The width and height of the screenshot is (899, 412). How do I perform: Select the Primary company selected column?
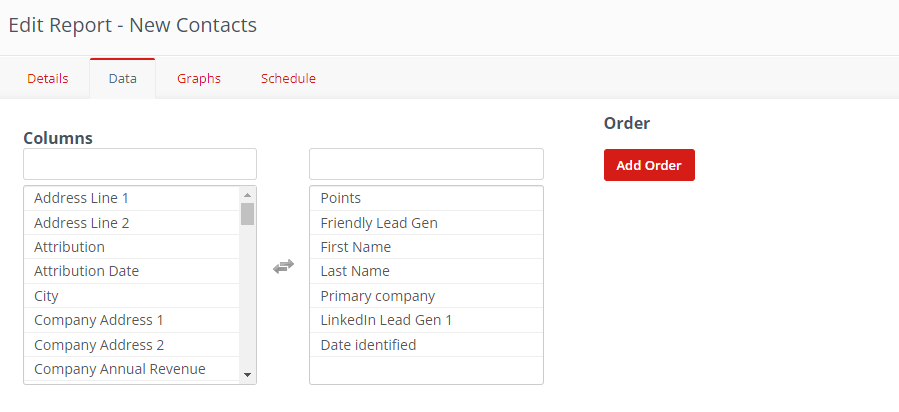[x=378, y=296]
